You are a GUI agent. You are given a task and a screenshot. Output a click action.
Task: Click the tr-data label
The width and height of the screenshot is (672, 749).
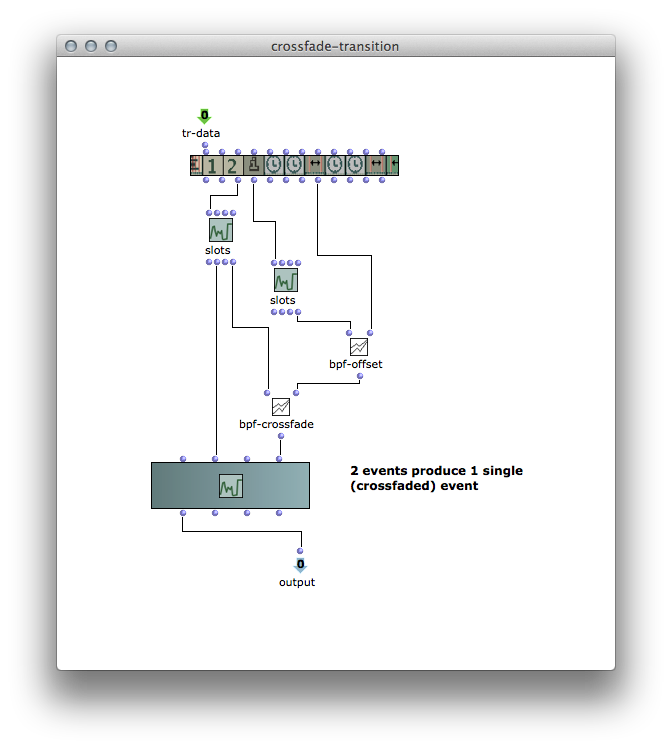click(201, 133)
